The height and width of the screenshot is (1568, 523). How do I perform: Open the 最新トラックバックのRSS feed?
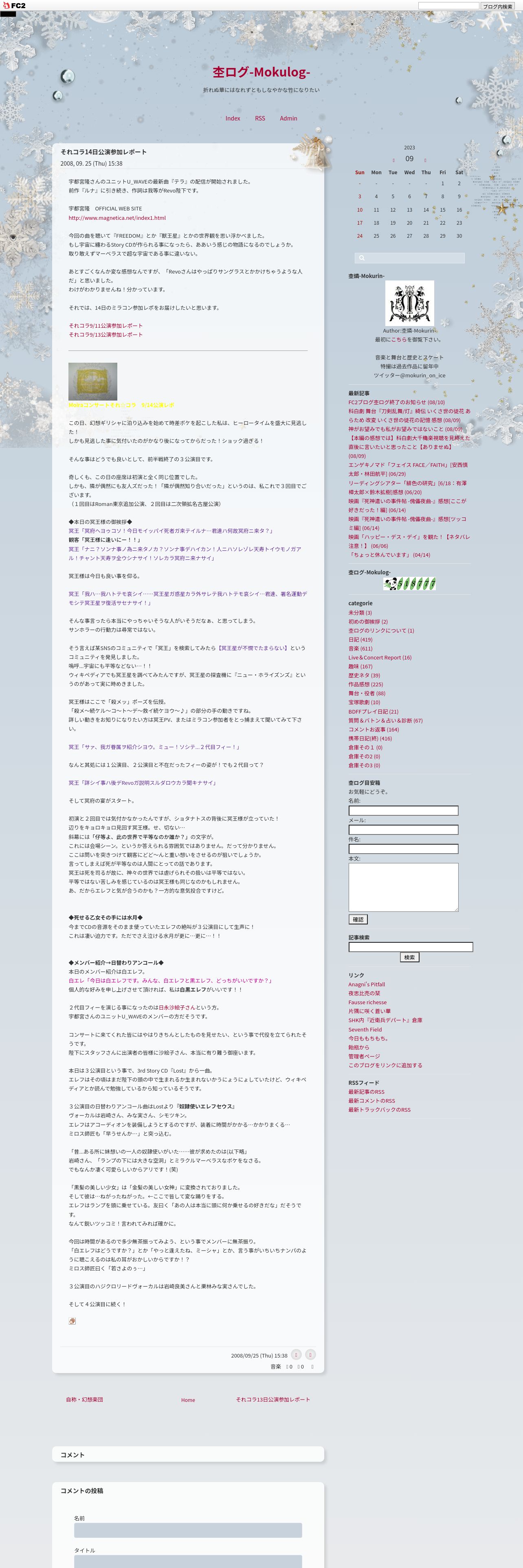click(x=379, y=1110)
